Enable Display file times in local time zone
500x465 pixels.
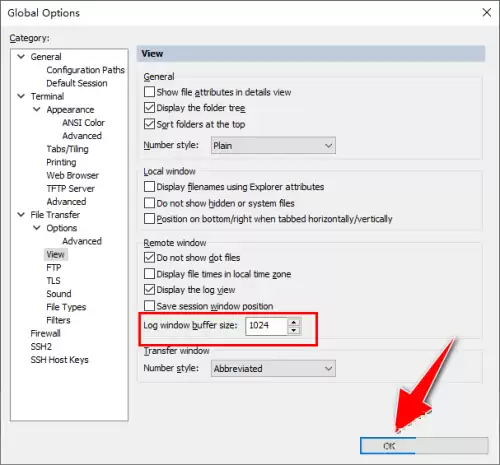coord(149,274)
